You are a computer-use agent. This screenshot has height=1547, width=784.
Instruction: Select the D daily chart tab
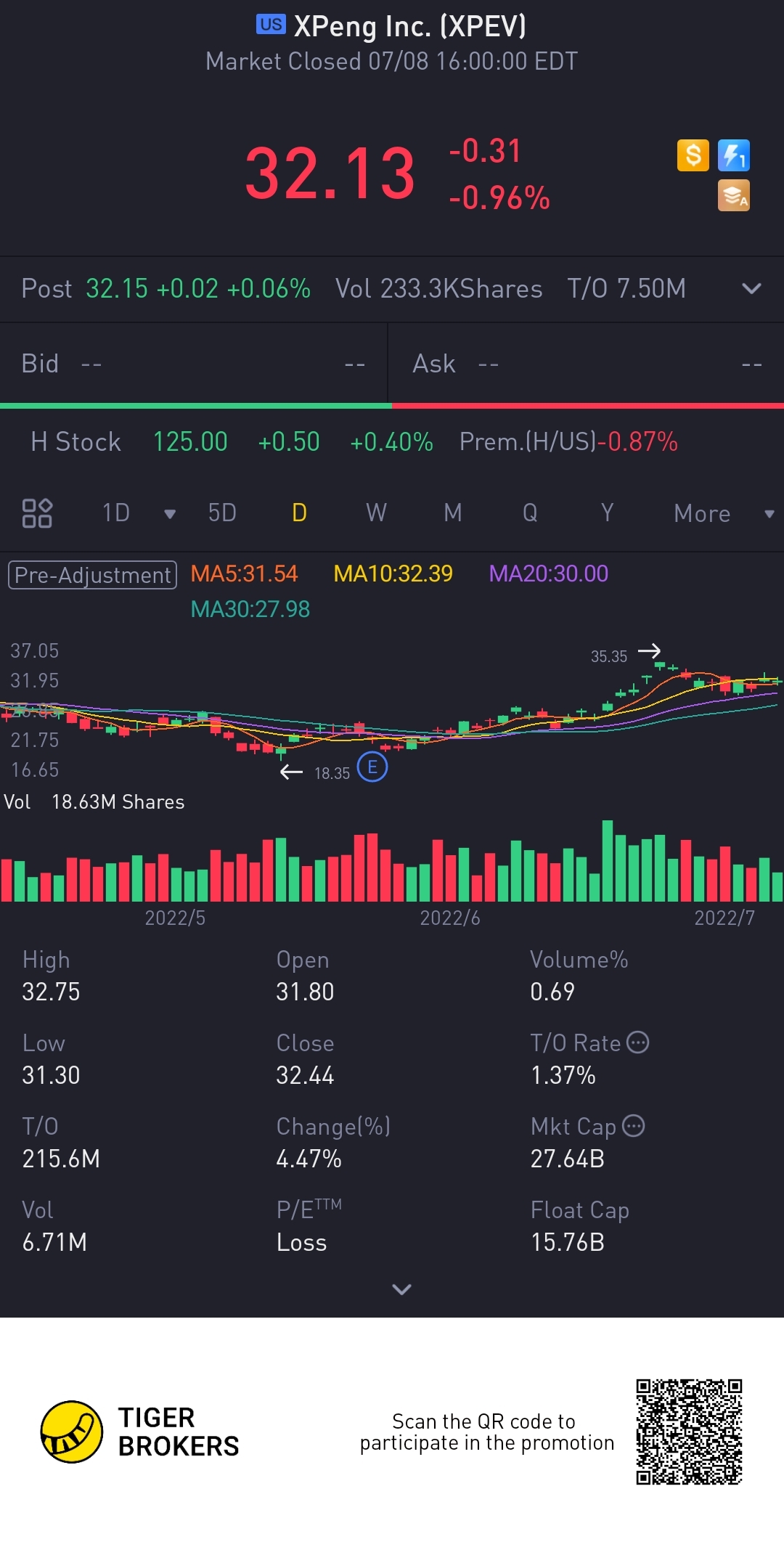pyautogui.click(x=299, y=513)
